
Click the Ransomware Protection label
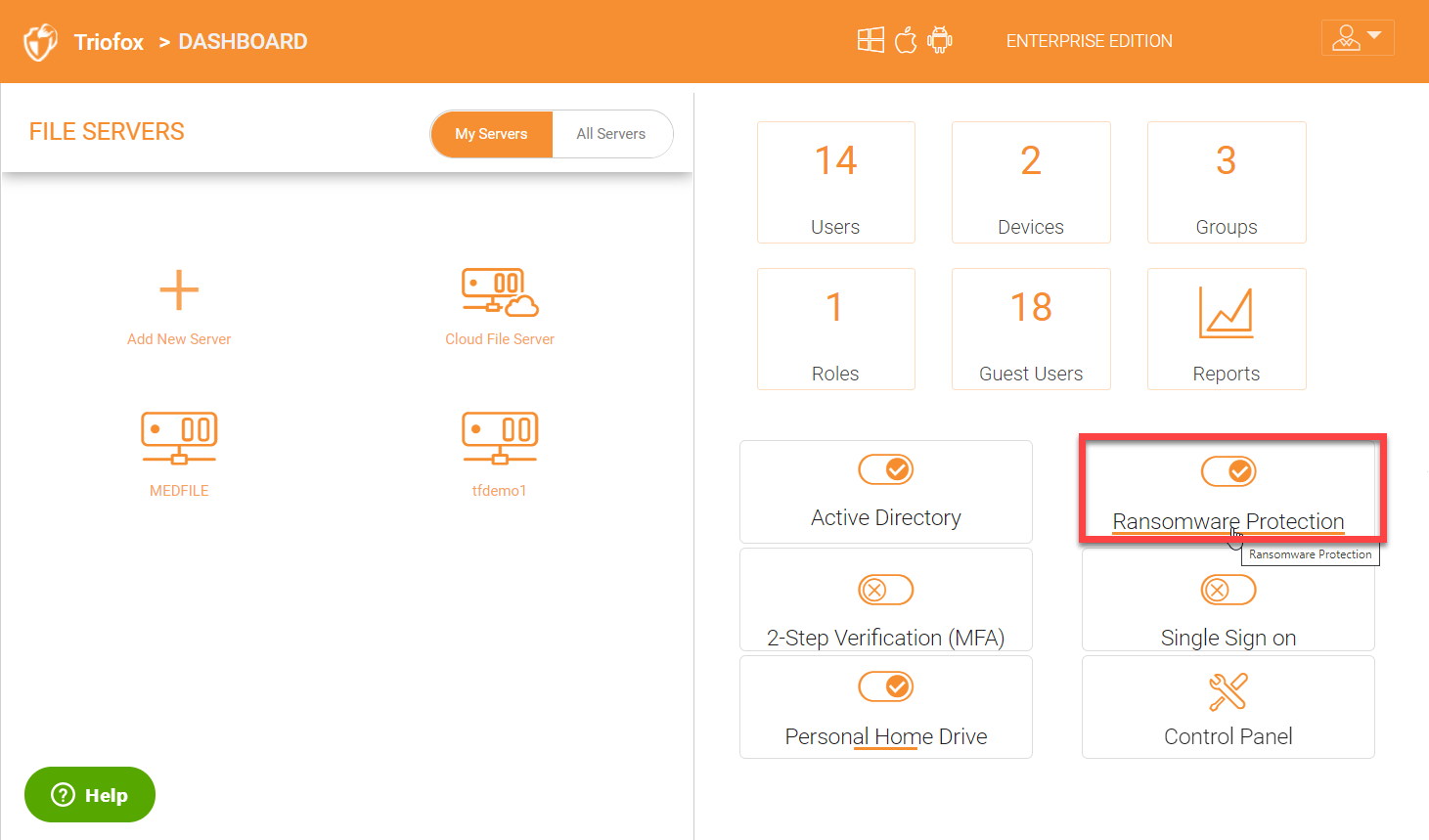click(1228, 521)
